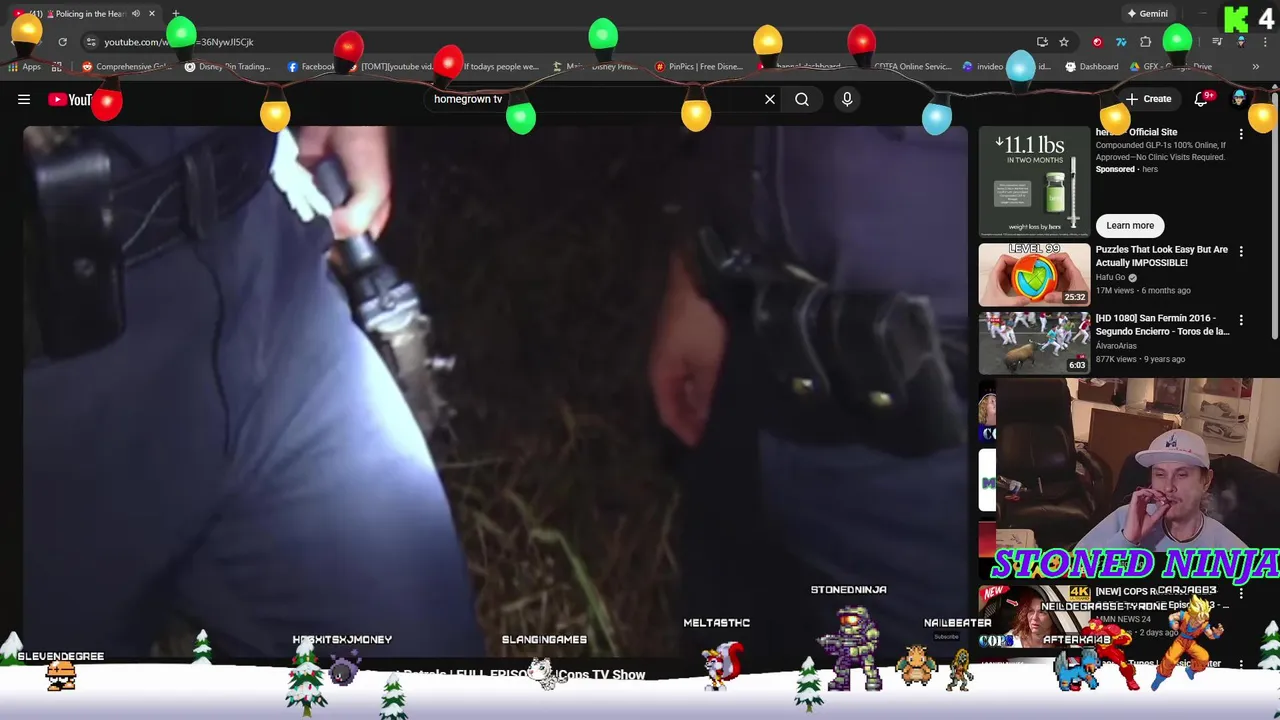Open the Puzzles That Look Easy video thumbnail
Screen dimensions: 1280x720
point(1034,274)
